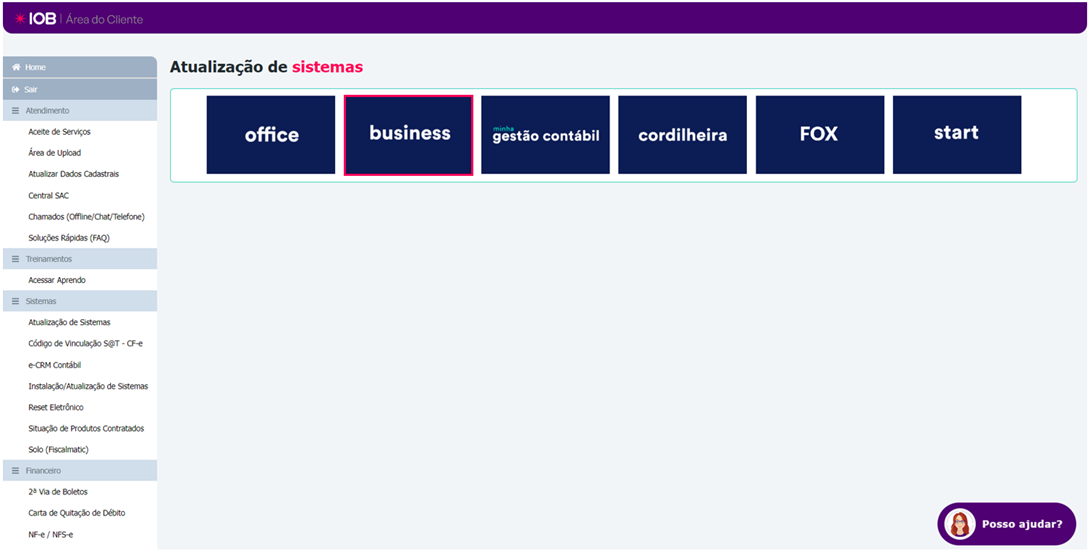1090x553 pixels.
Task: Collapse the Atendimento section
Action: tap(47, 110)
